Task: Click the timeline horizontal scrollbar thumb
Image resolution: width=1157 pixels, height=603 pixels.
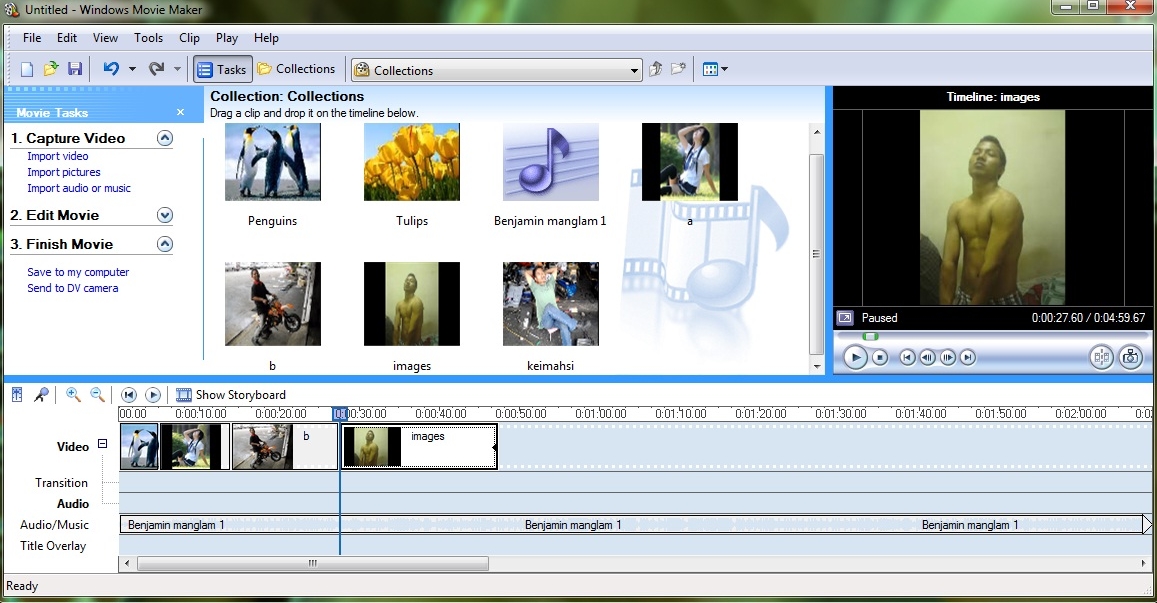Action: coord(313,563)
